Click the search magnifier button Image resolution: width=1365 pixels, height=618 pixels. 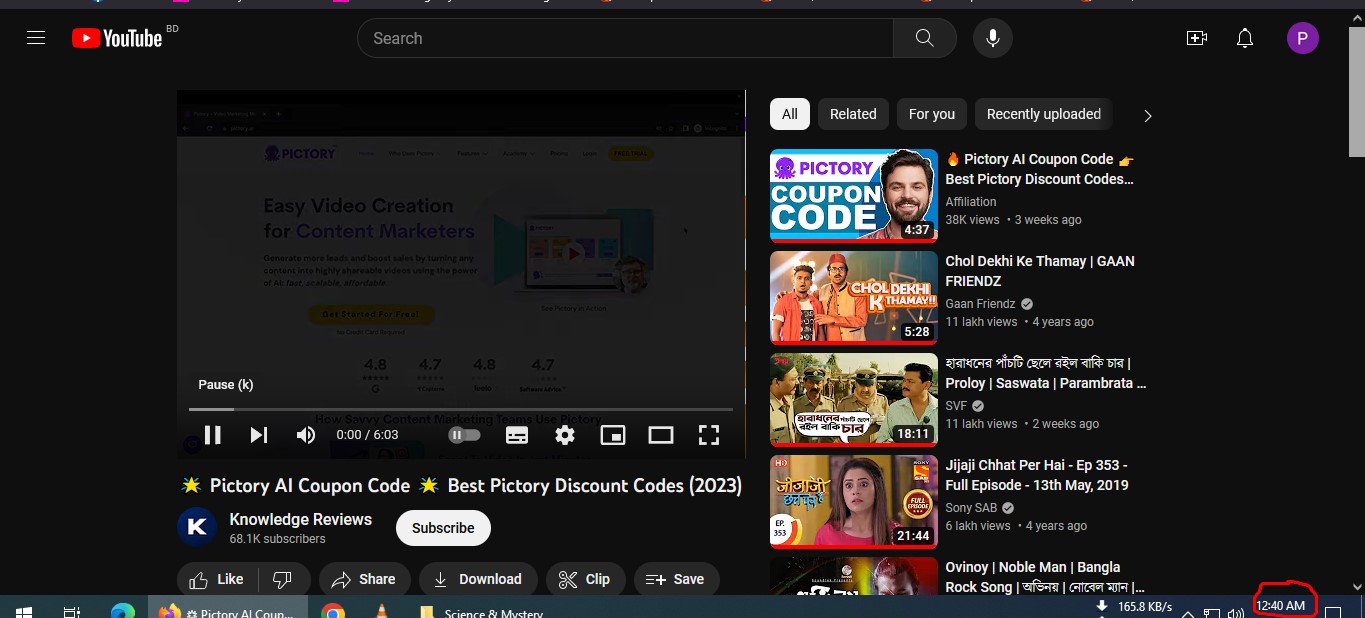click(925, 38)
